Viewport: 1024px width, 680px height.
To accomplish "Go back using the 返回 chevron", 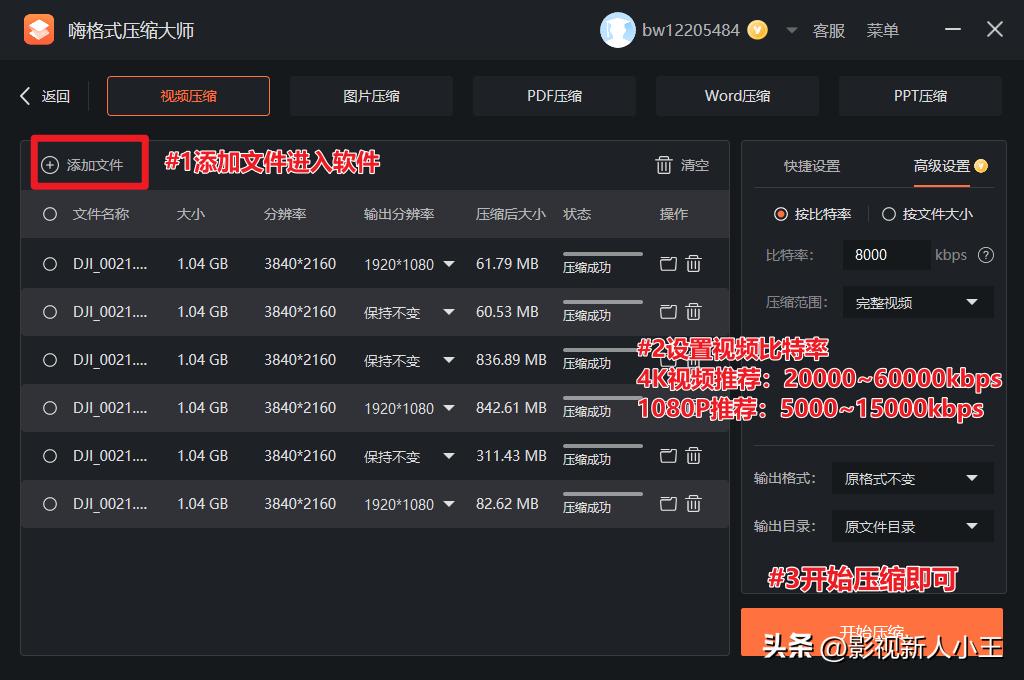I will tap(25, 96).
